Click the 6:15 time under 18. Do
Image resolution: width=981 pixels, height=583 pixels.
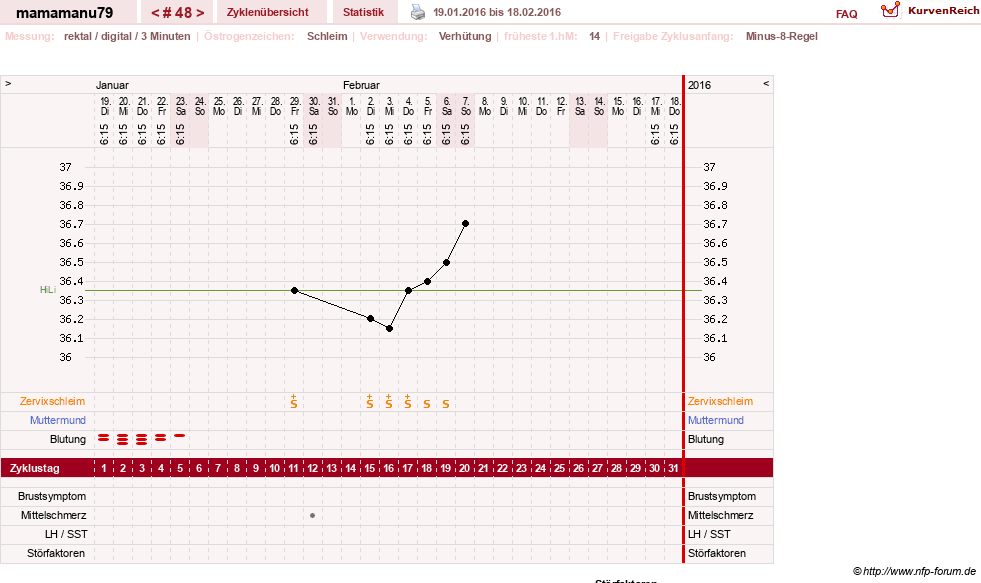click(x=674, y=134)
